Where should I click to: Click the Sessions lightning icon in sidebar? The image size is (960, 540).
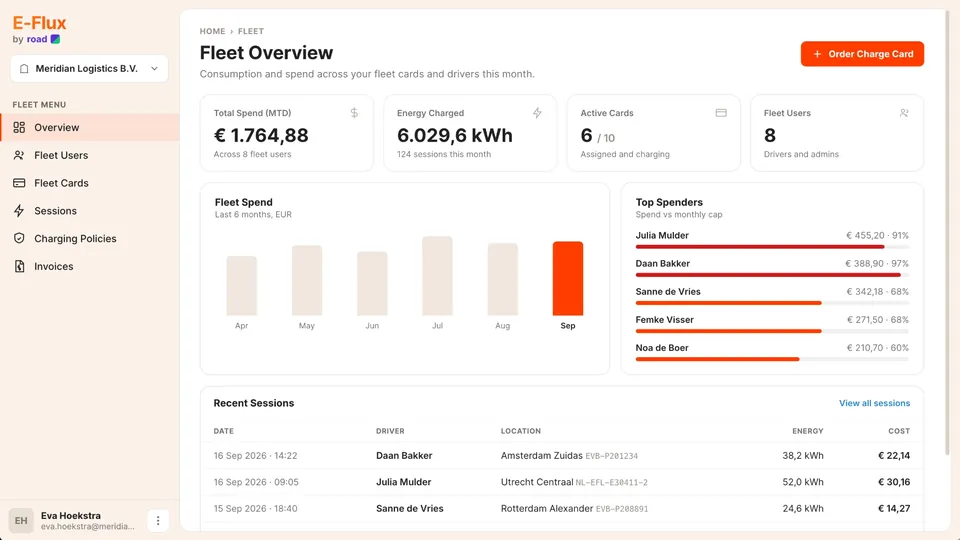coord(19,211)
